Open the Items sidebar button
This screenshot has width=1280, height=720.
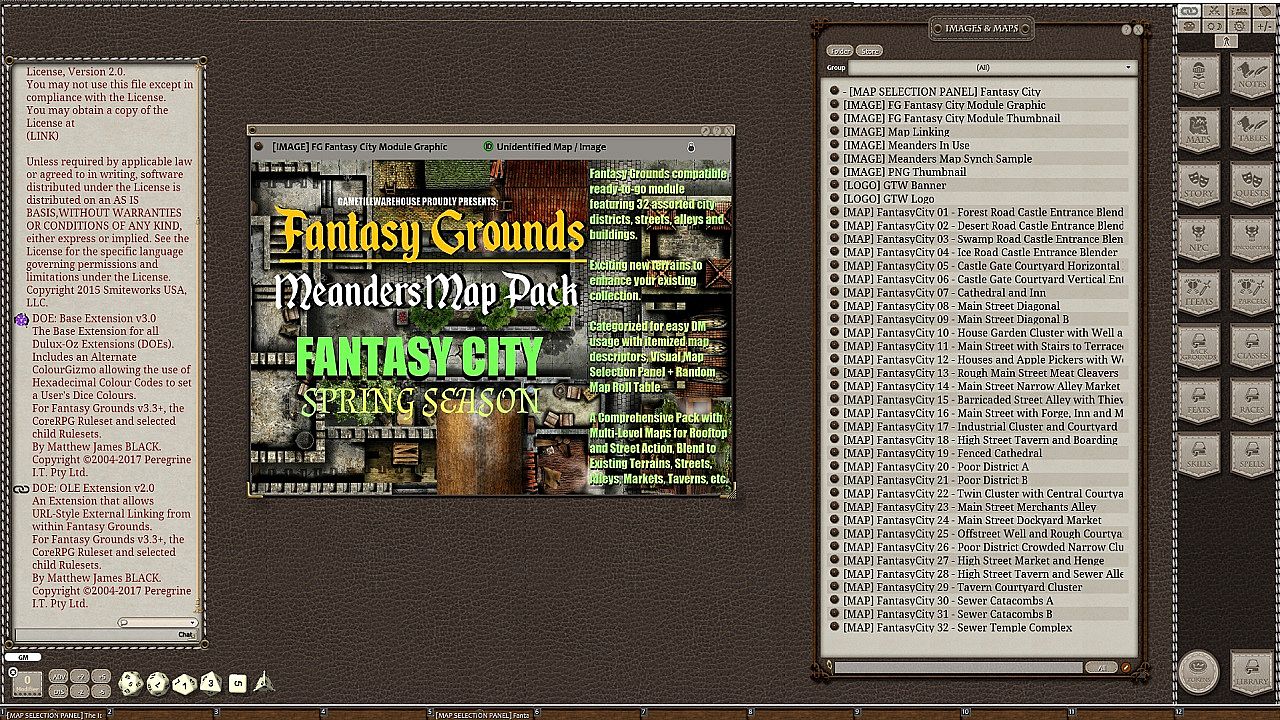click(1198, 293)
